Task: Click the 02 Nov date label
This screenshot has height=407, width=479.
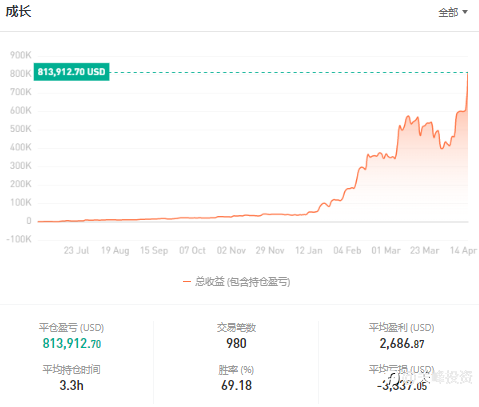Action: pos(231,251)
